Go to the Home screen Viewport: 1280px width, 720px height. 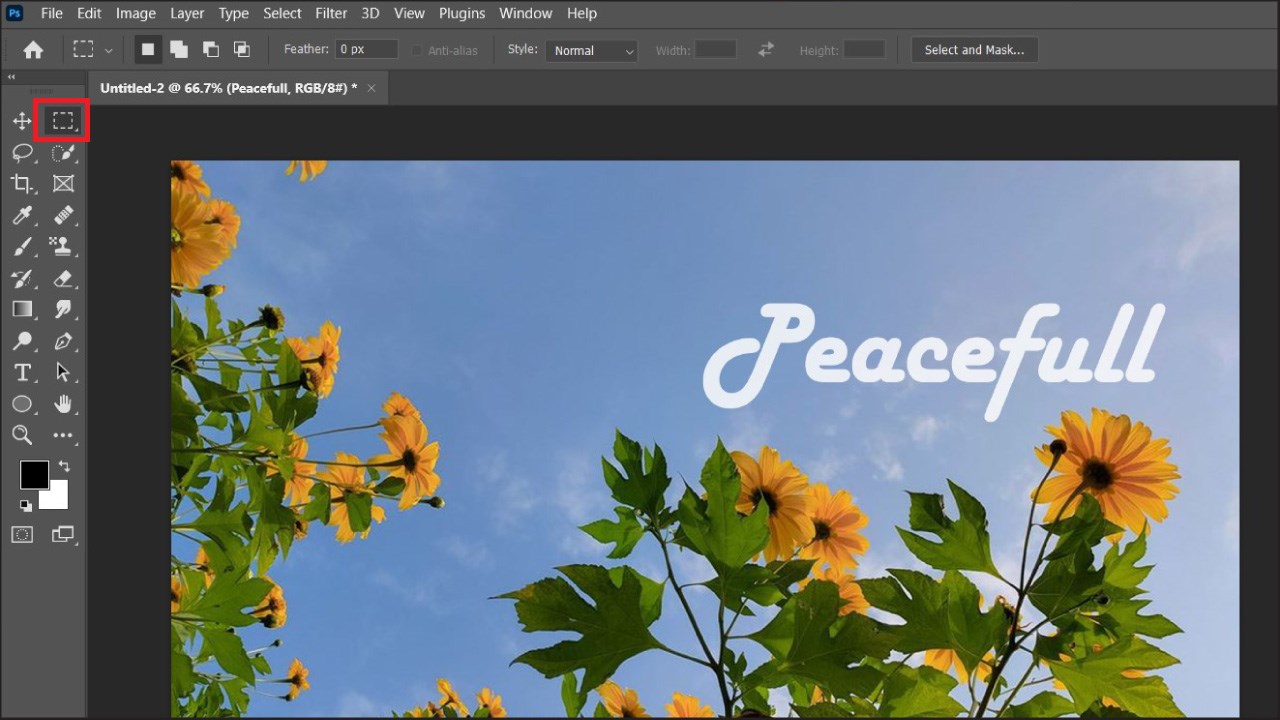click(x=33, y=49)
